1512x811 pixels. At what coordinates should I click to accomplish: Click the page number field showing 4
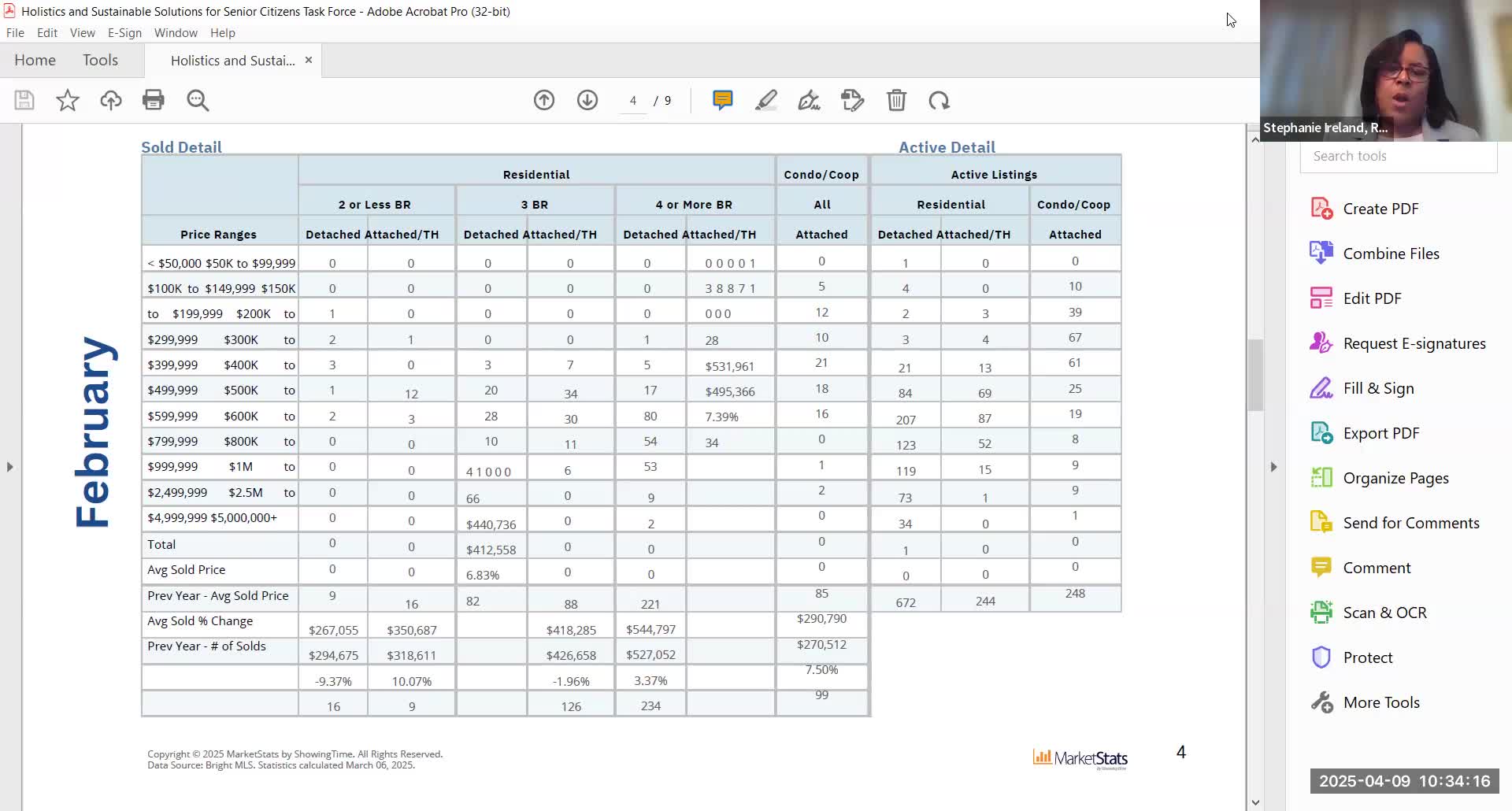[x=633, y=101]
